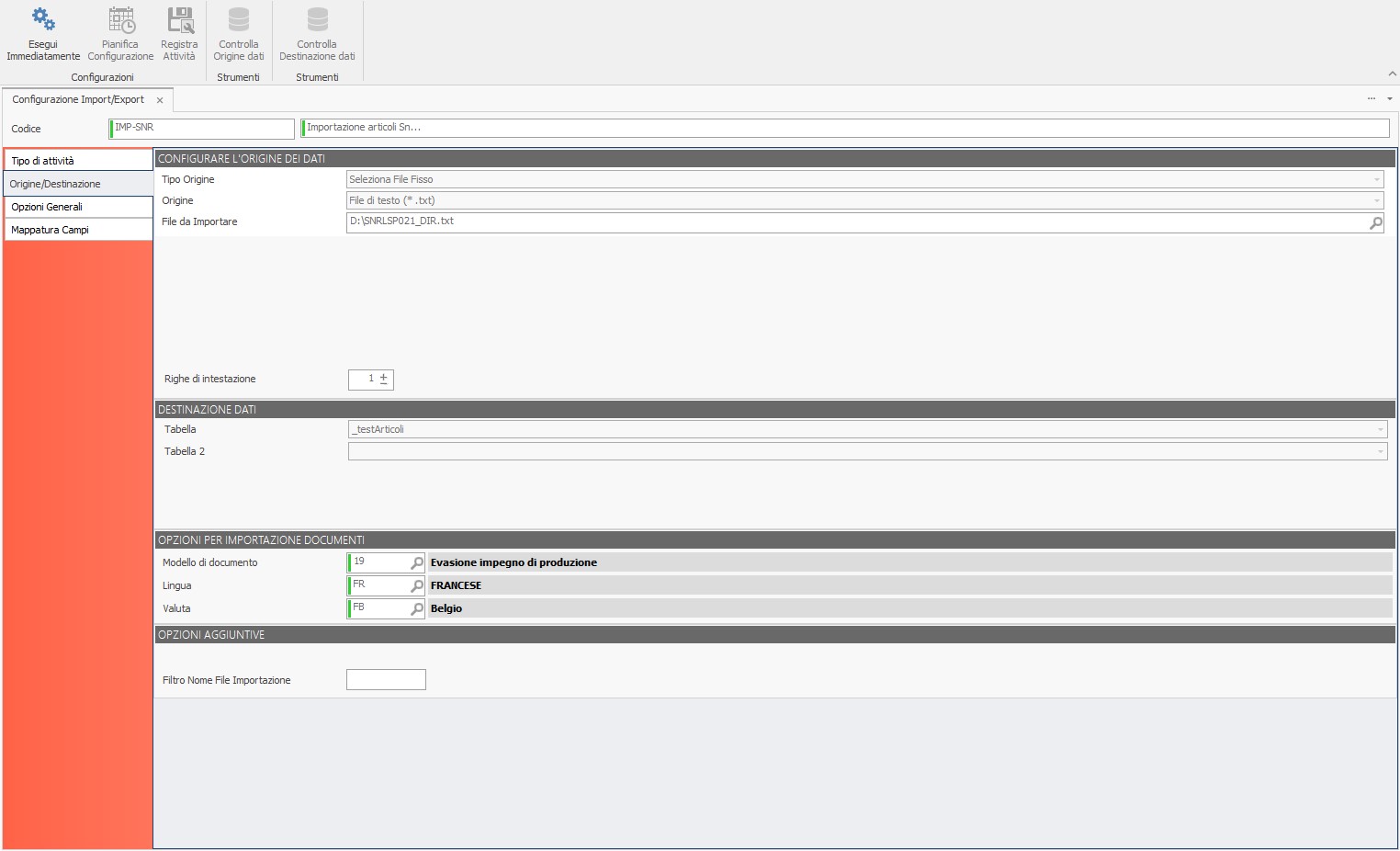Select the Opzioni Generali section

(x=78, y=207)
